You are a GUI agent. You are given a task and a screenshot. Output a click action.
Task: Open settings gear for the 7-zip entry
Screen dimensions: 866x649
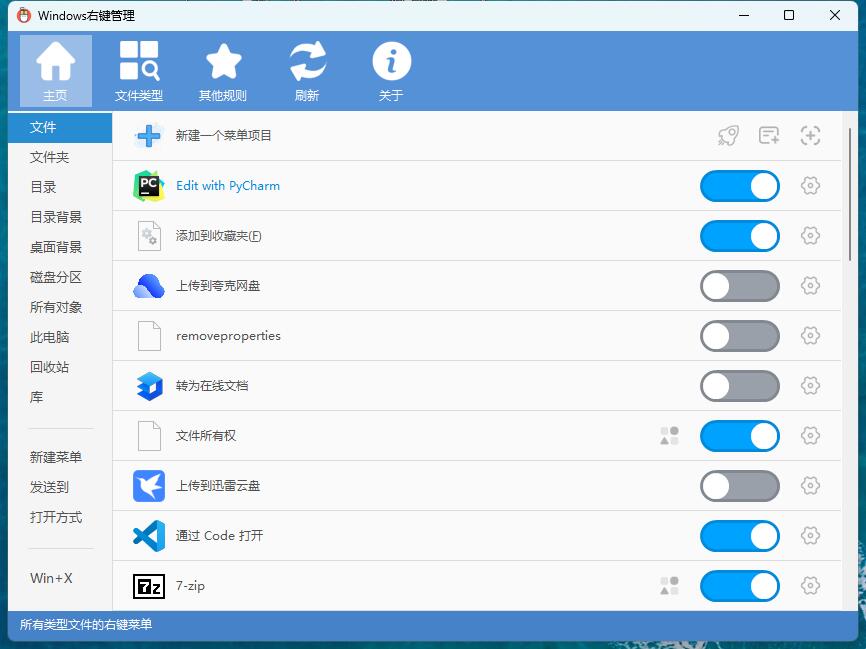pos(810,586)
